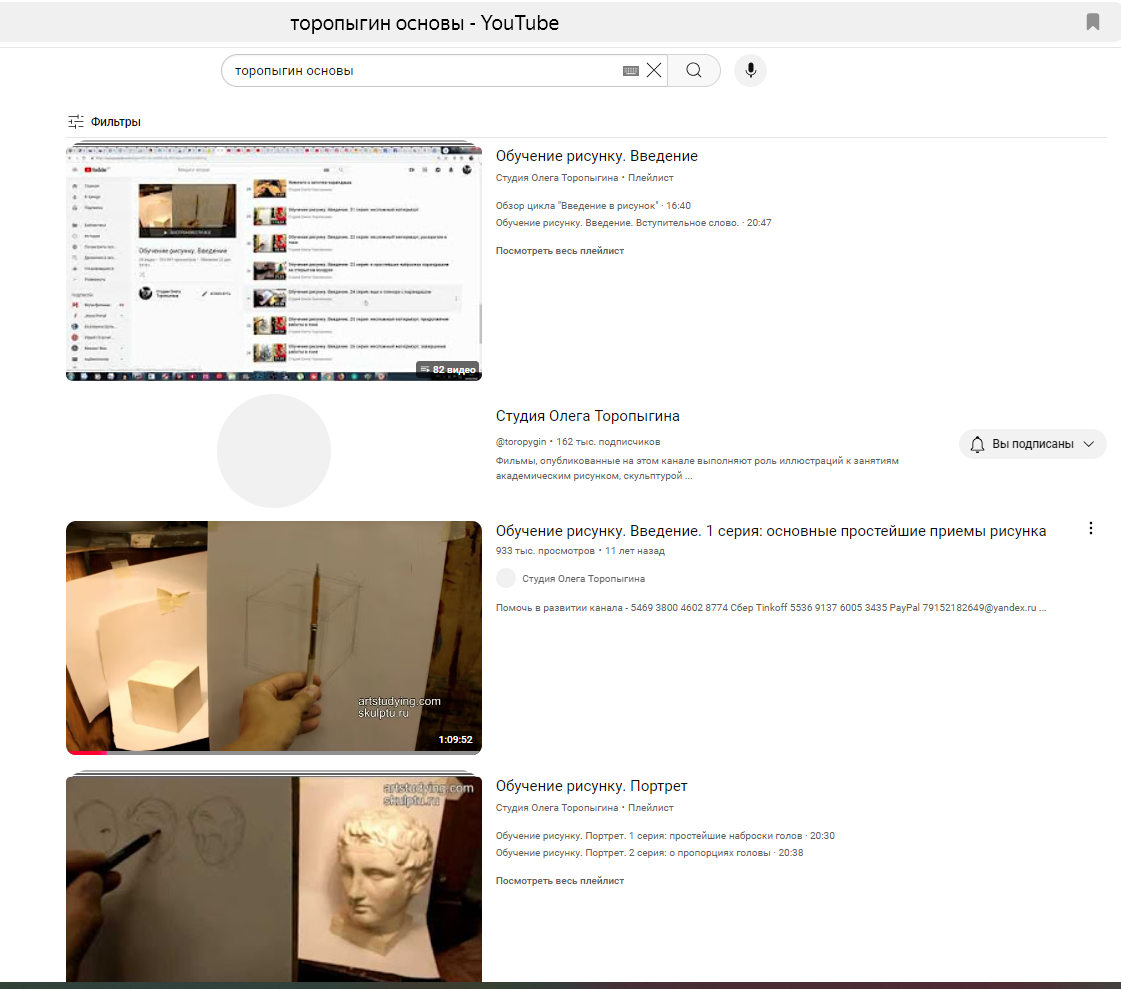
Task: Click the red watch-progress bar on cube video
Action: click(x=86, y=752)
